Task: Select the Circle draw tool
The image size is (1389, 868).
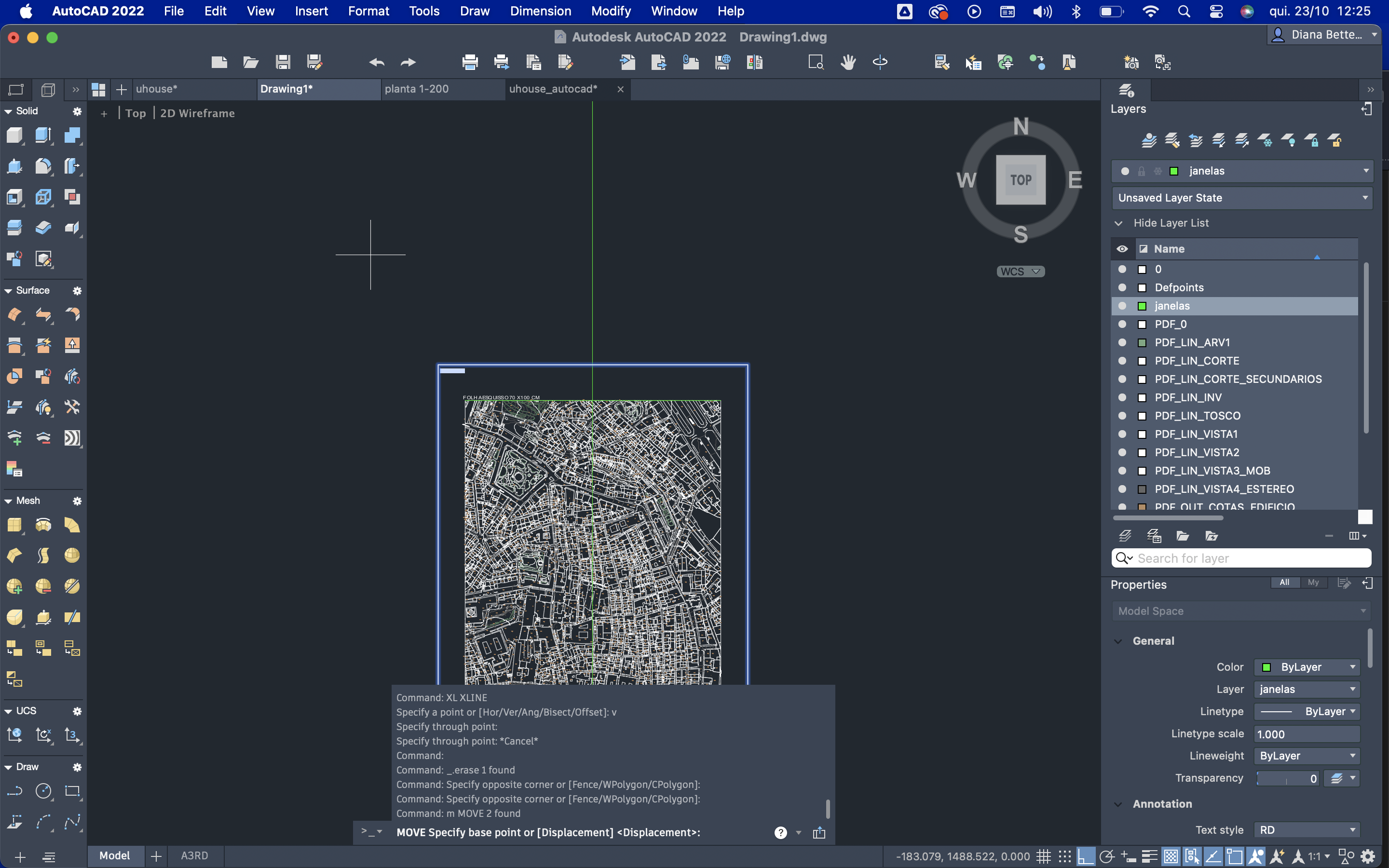Action: tap(43, 791)
